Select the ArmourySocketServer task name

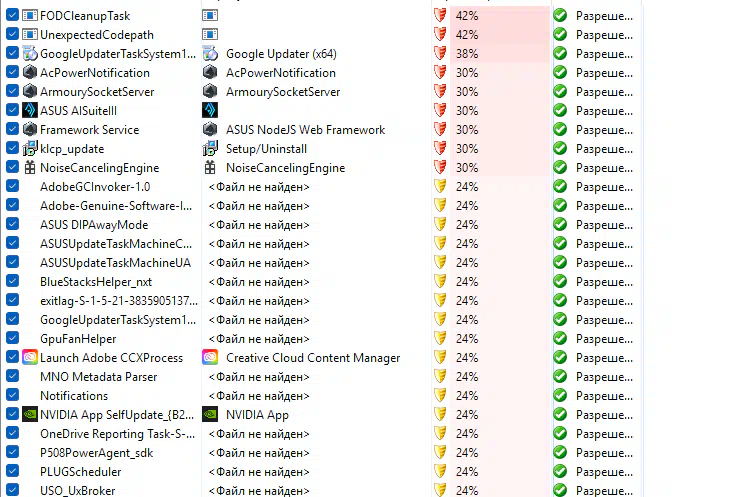click(97, 92)
